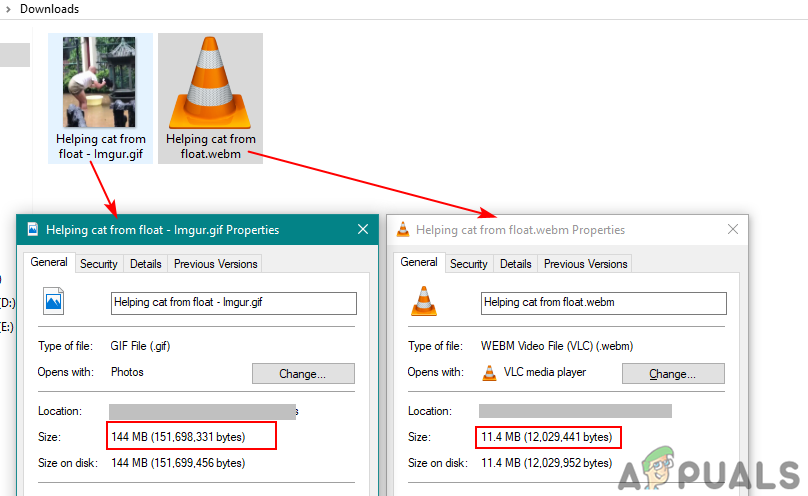Open Previous Versions tab in GIF Properties
The width and height of the screenshot is (808, 496).
point(215,264)
